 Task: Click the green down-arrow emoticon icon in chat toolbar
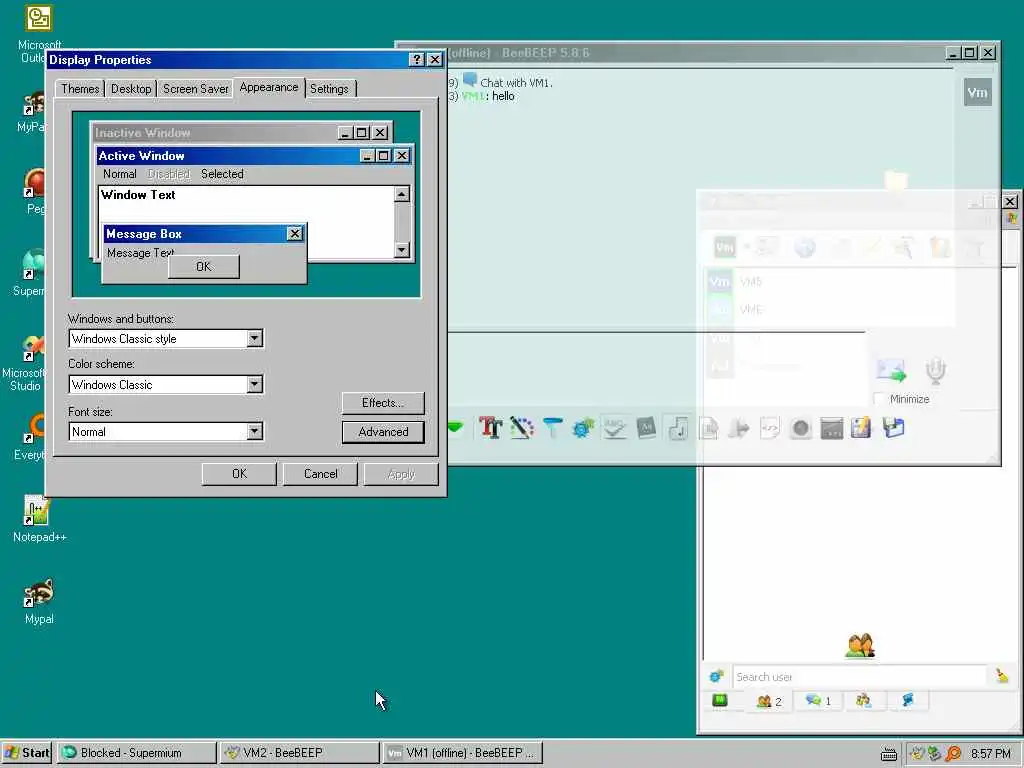coord(455,428)
